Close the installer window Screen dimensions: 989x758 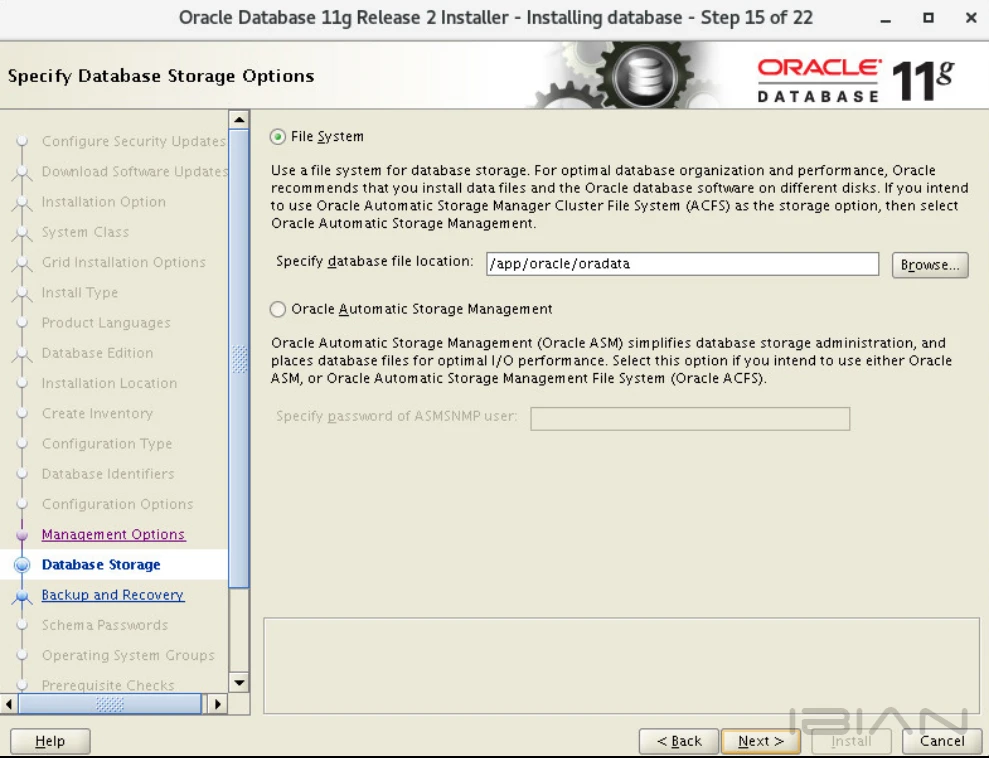click(971, 18)
